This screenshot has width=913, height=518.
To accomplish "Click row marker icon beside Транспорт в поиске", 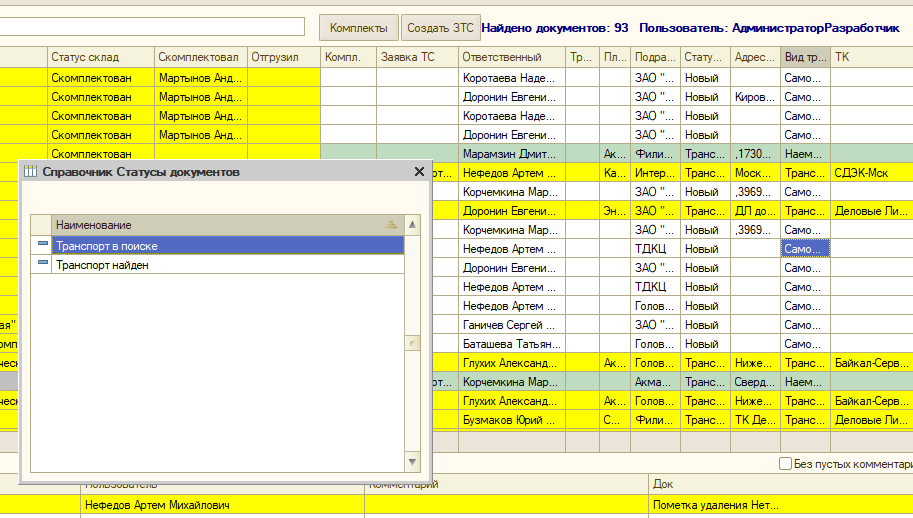I will click(42, 244).
